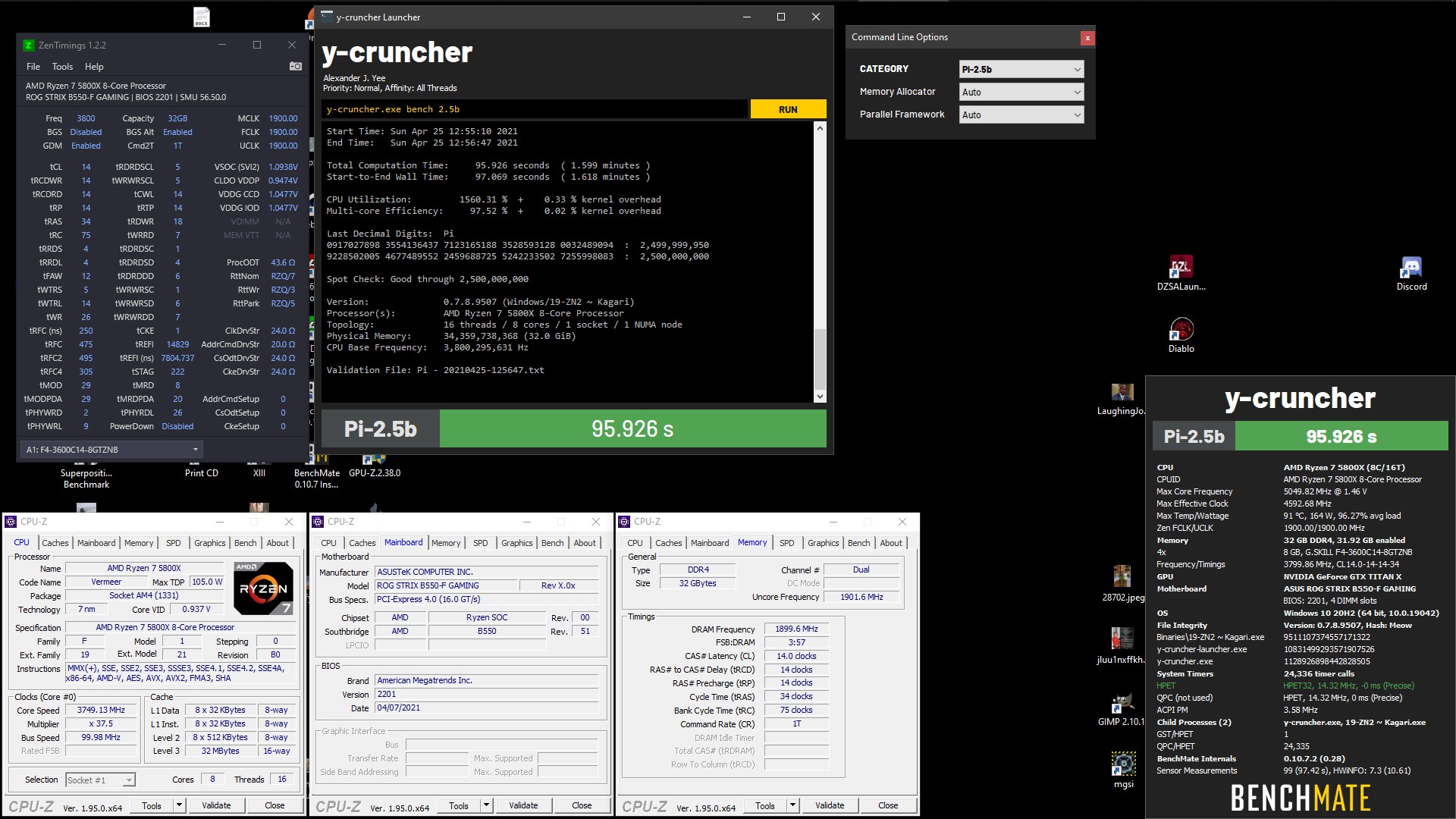This screenshot has height=819, width=1456.
Task: Expand Tools dropdown arrow in left CPU-Z
Action: pyautogui.click(x=180, y=805)
